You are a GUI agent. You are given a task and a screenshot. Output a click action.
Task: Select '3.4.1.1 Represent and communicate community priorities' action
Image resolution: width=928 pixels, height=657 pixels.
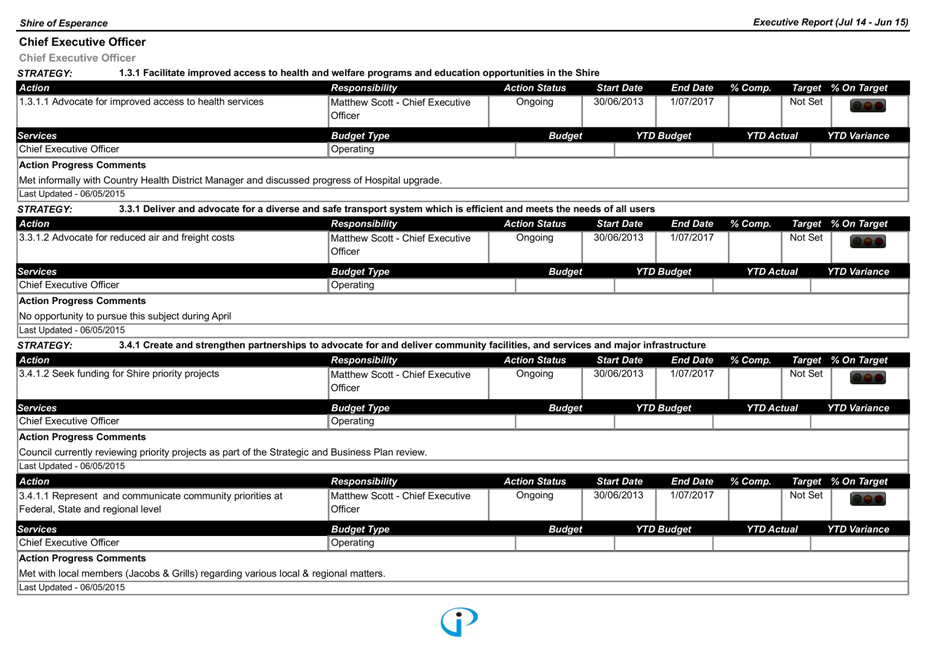[x=150, y=503]
